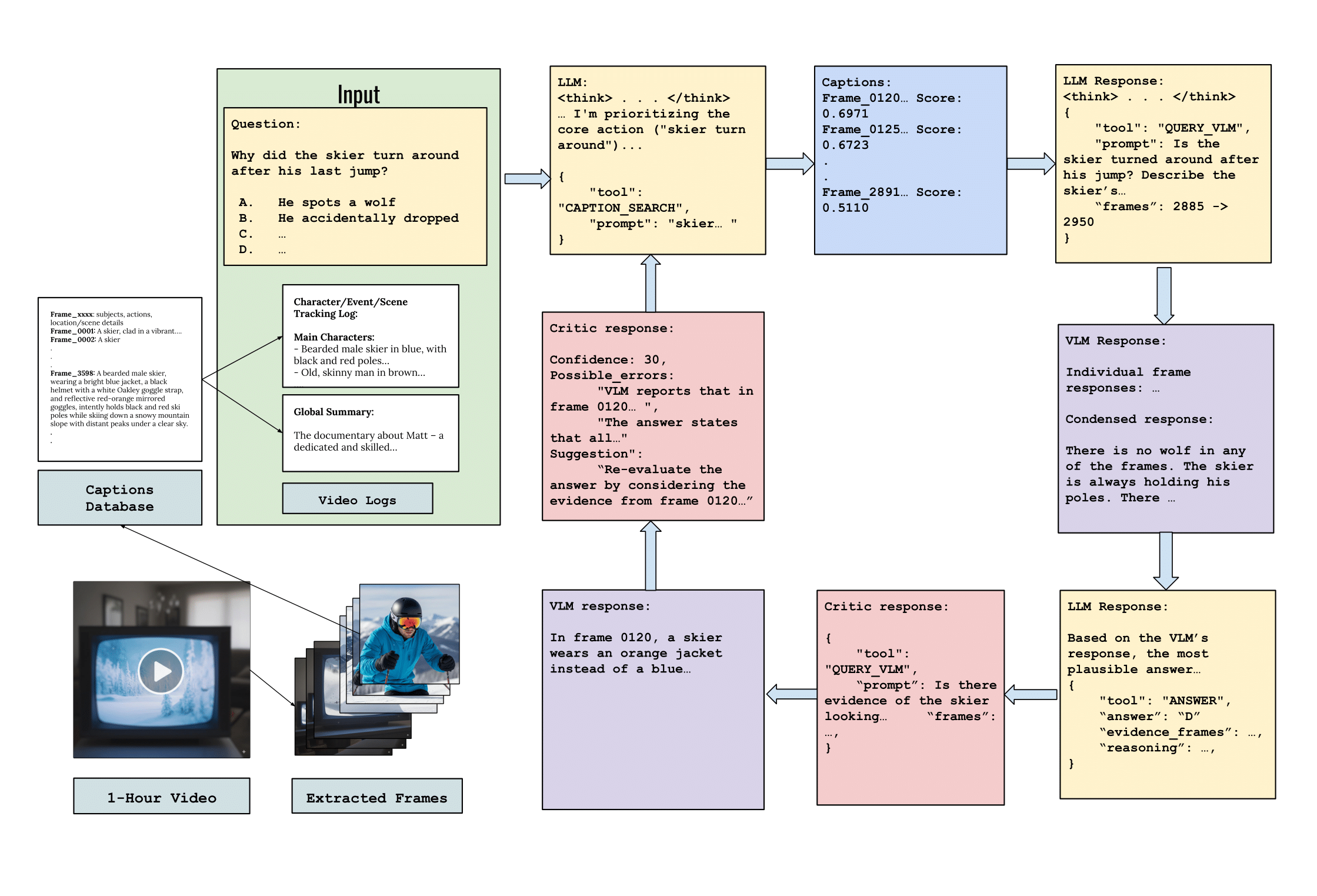Select the Video Logs label

pos(357,499)
